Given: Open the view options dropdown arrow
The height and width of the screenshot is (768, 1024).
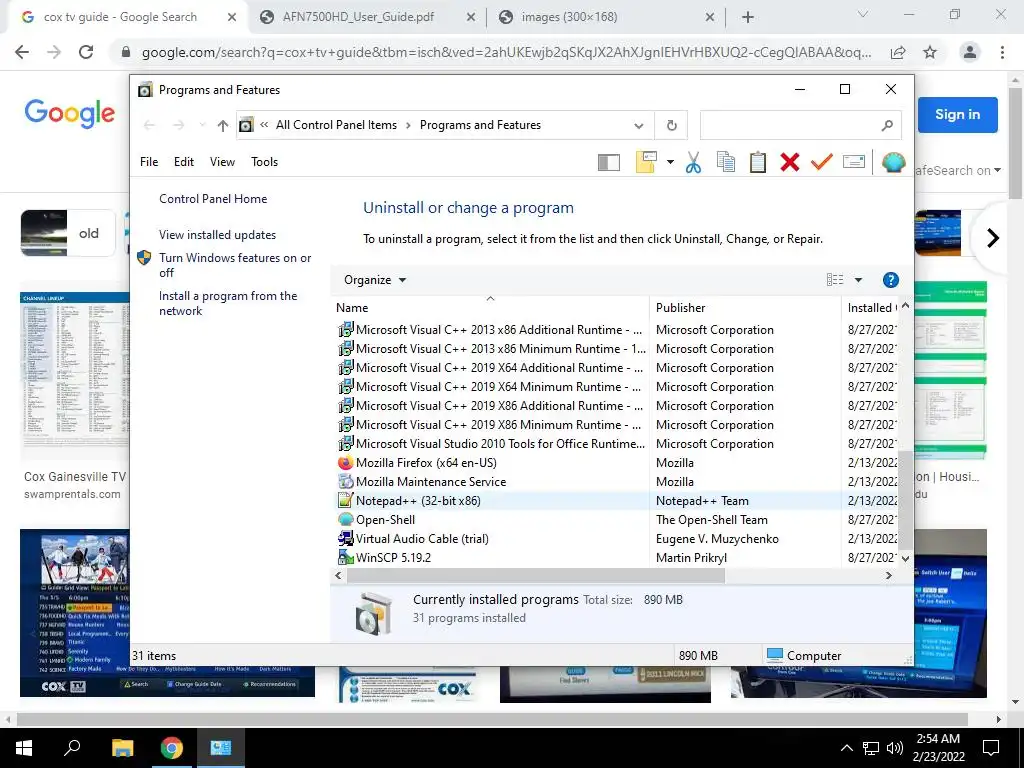Looking at the screenshot, I should coord(858,280).
